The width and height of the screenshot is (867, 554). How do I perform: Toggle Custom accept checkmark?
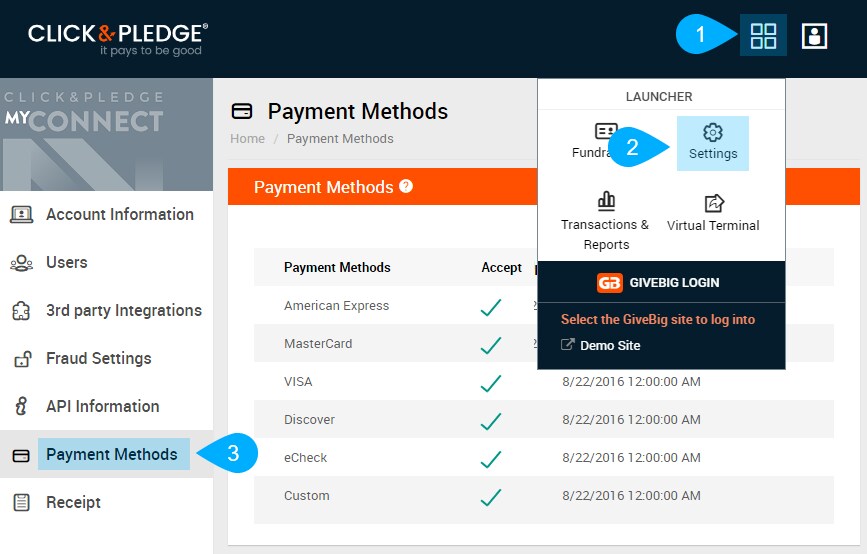point(491,497)
